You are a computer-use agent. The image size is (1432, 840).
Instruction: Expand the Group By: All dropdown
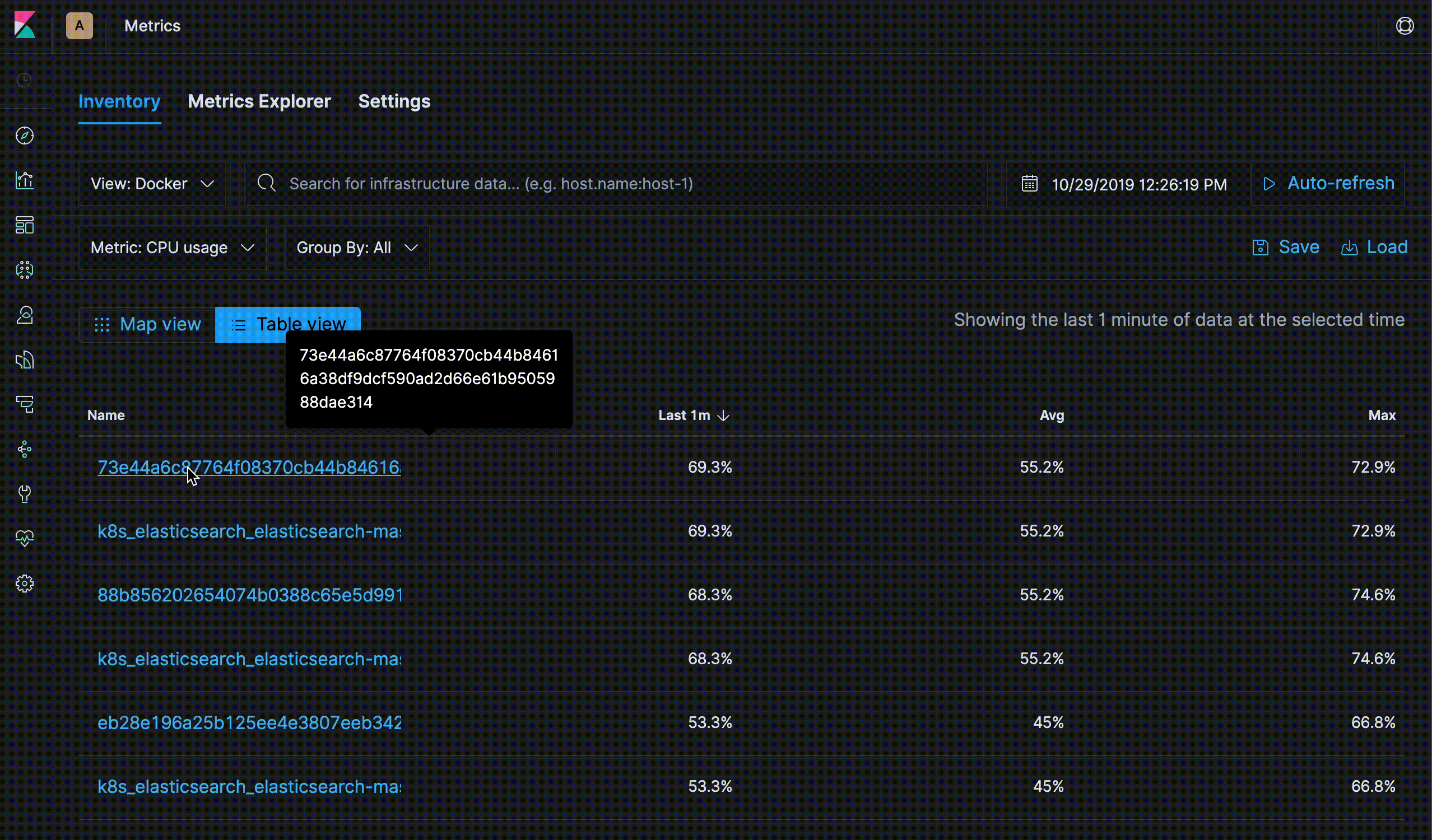pos(356,248)
